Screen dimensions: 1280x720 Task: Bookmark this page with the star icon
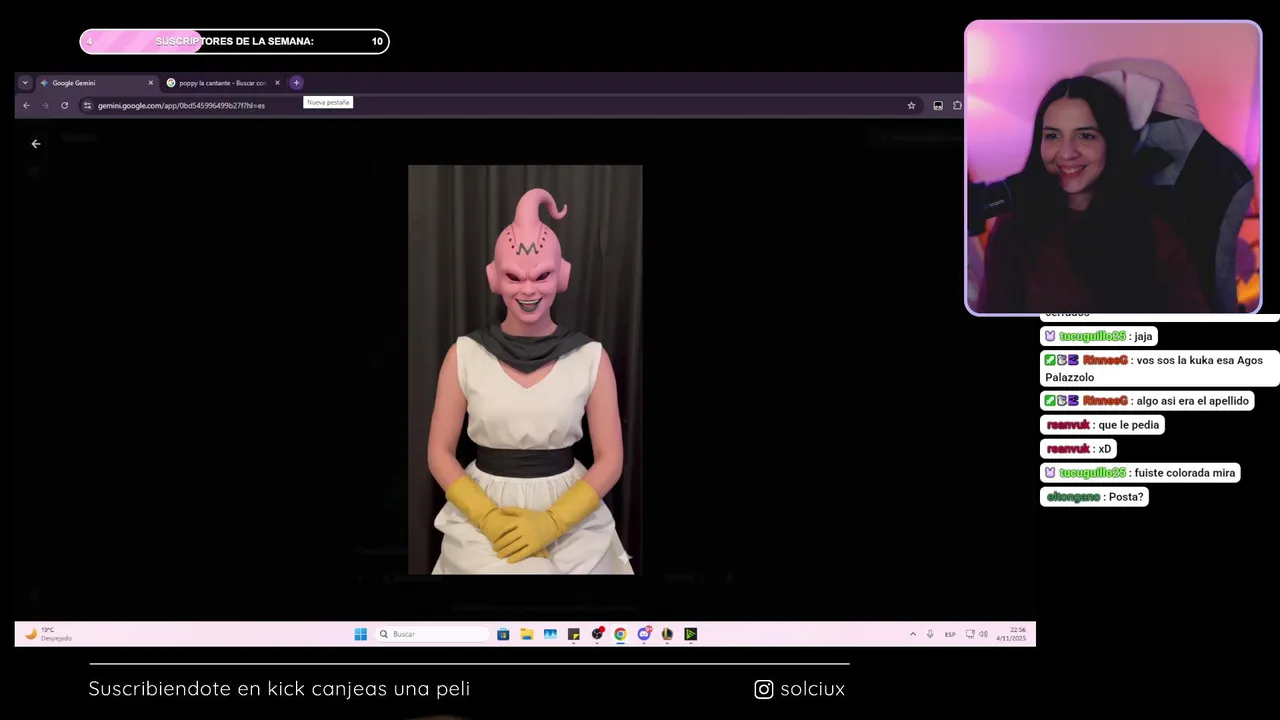[x=911, y=105]
